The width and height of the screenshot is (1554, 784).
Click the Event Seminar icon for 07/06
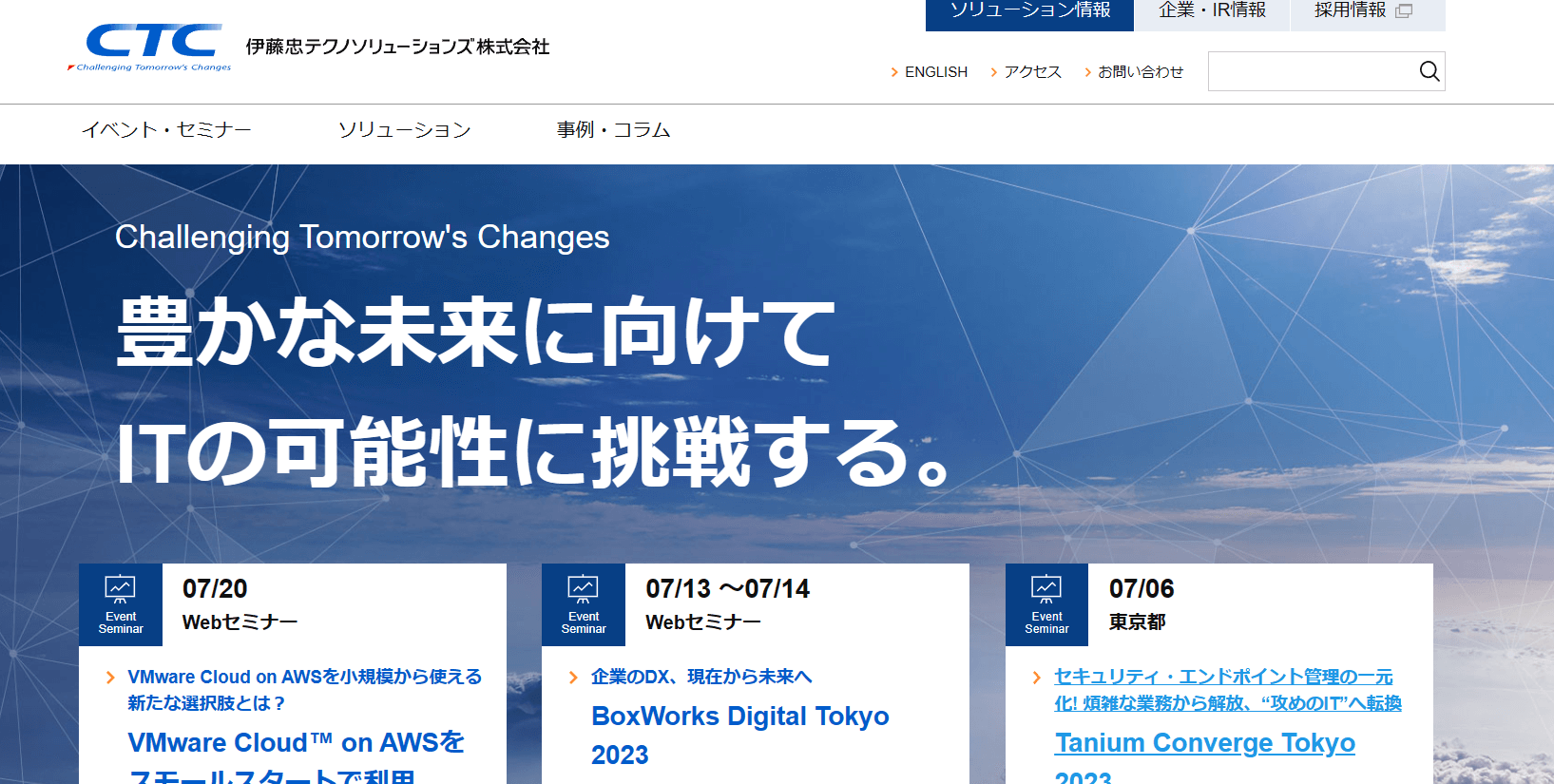1046,604
